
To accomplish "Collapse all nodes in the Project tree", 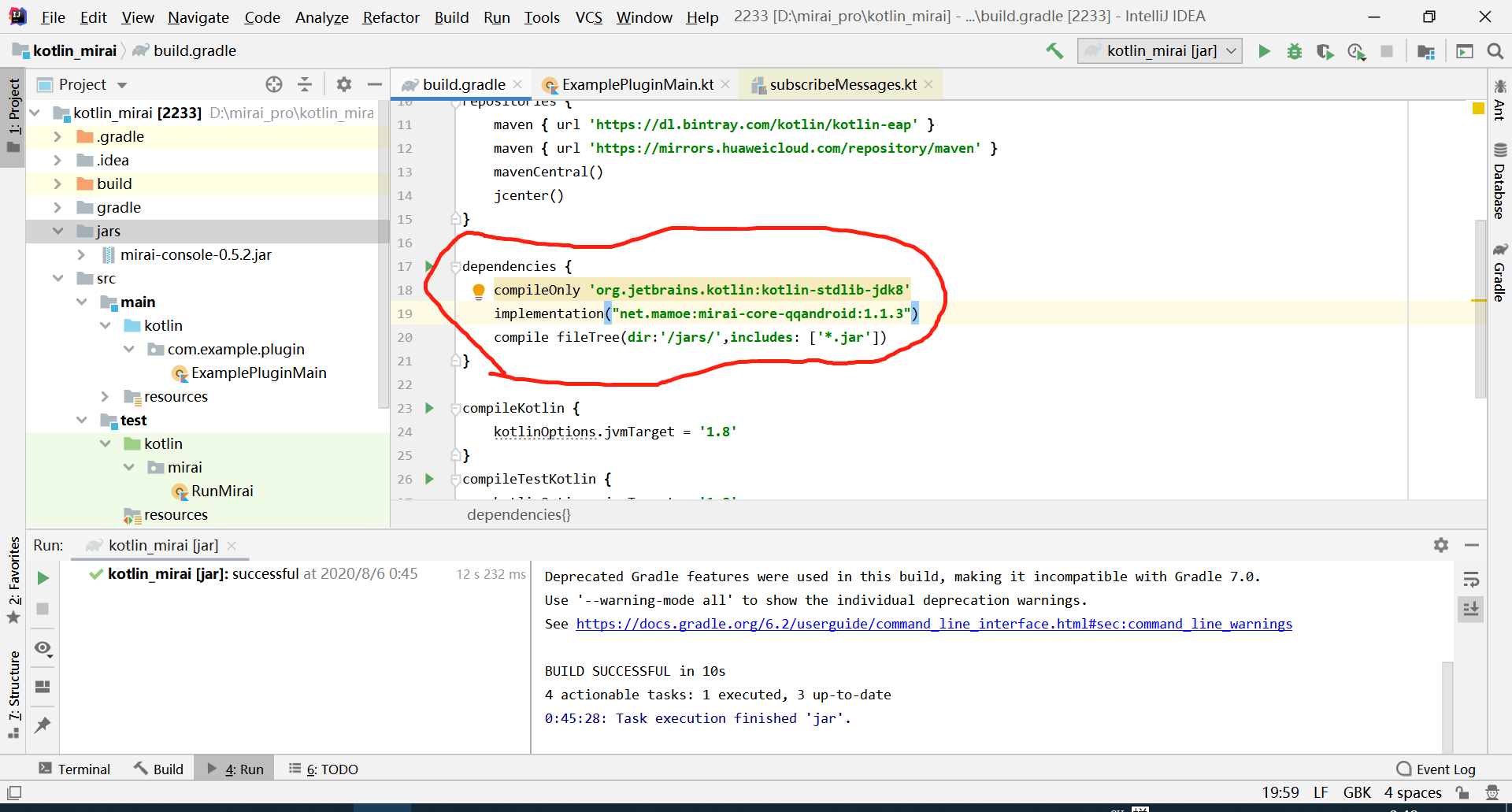I will 305,84.
